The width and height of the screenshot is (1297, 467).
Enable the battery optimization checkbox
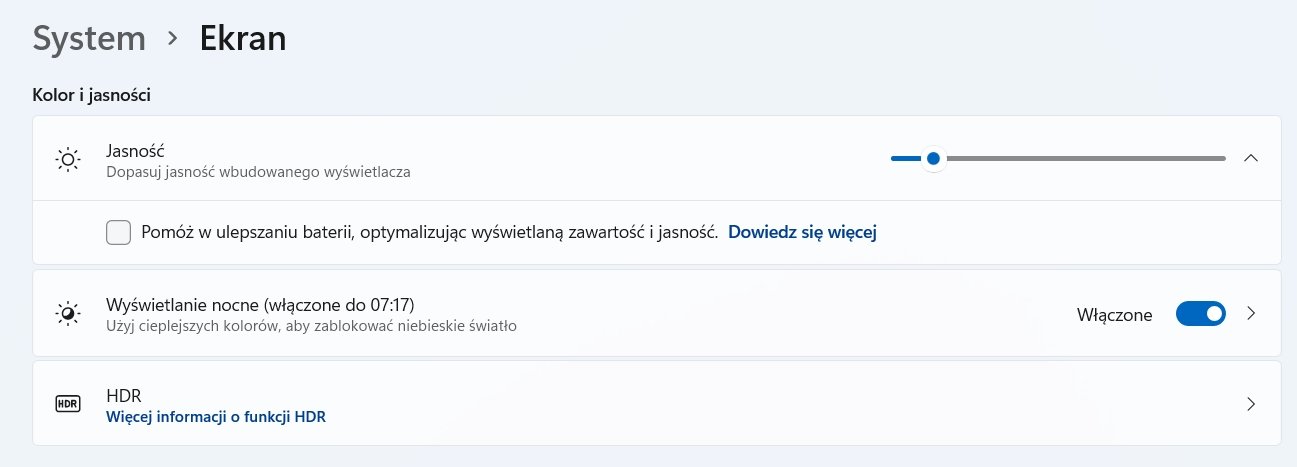tap(118, 233)
